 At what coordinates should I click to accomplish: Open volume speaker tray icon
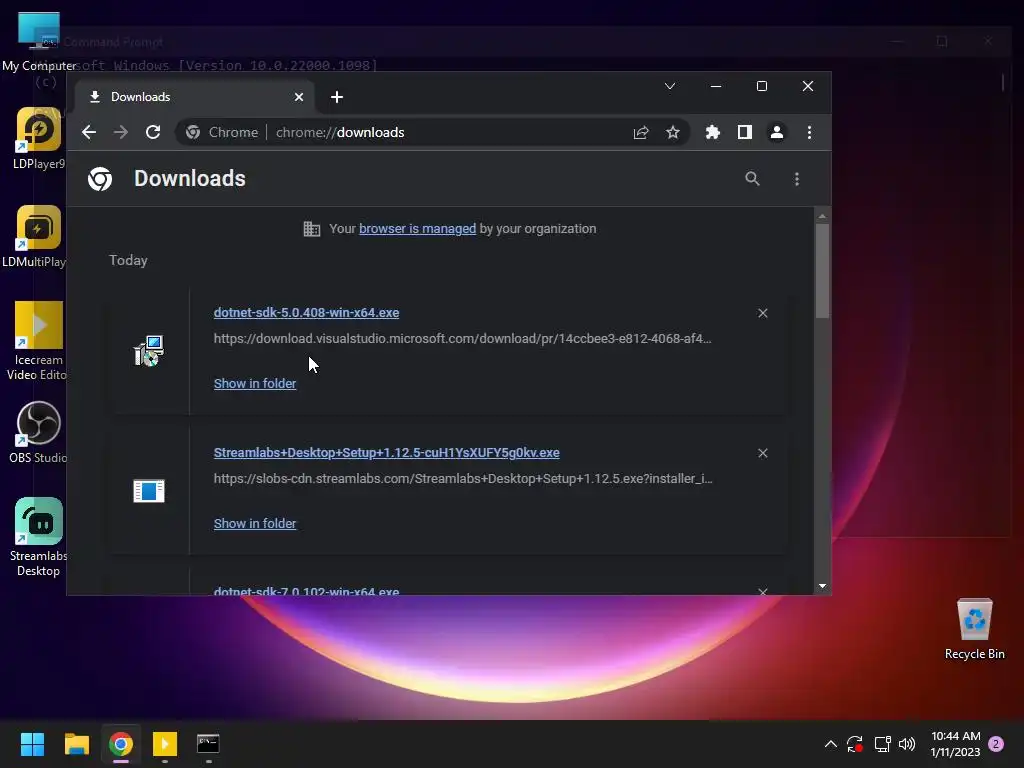point(907,744)
